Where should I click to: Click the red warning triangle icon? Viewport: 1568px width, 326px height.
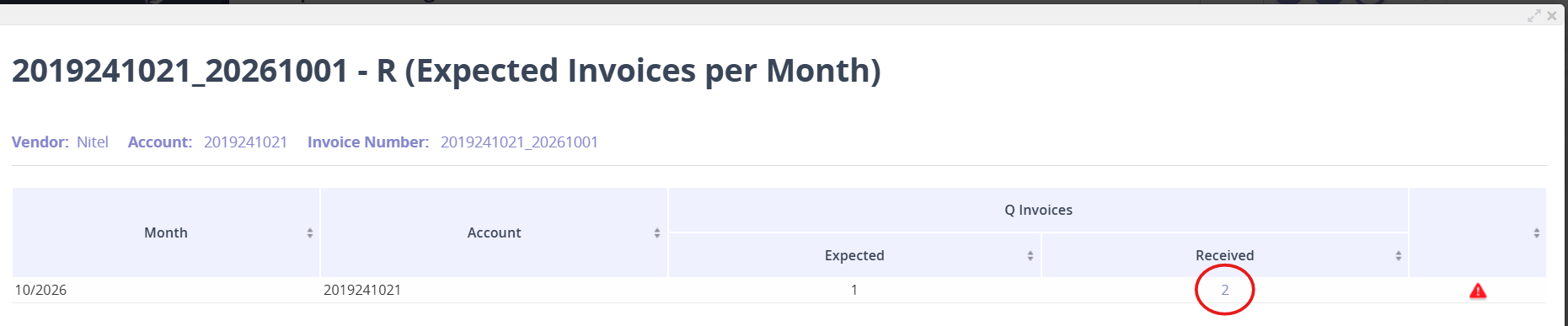(x=1477, y=291)
